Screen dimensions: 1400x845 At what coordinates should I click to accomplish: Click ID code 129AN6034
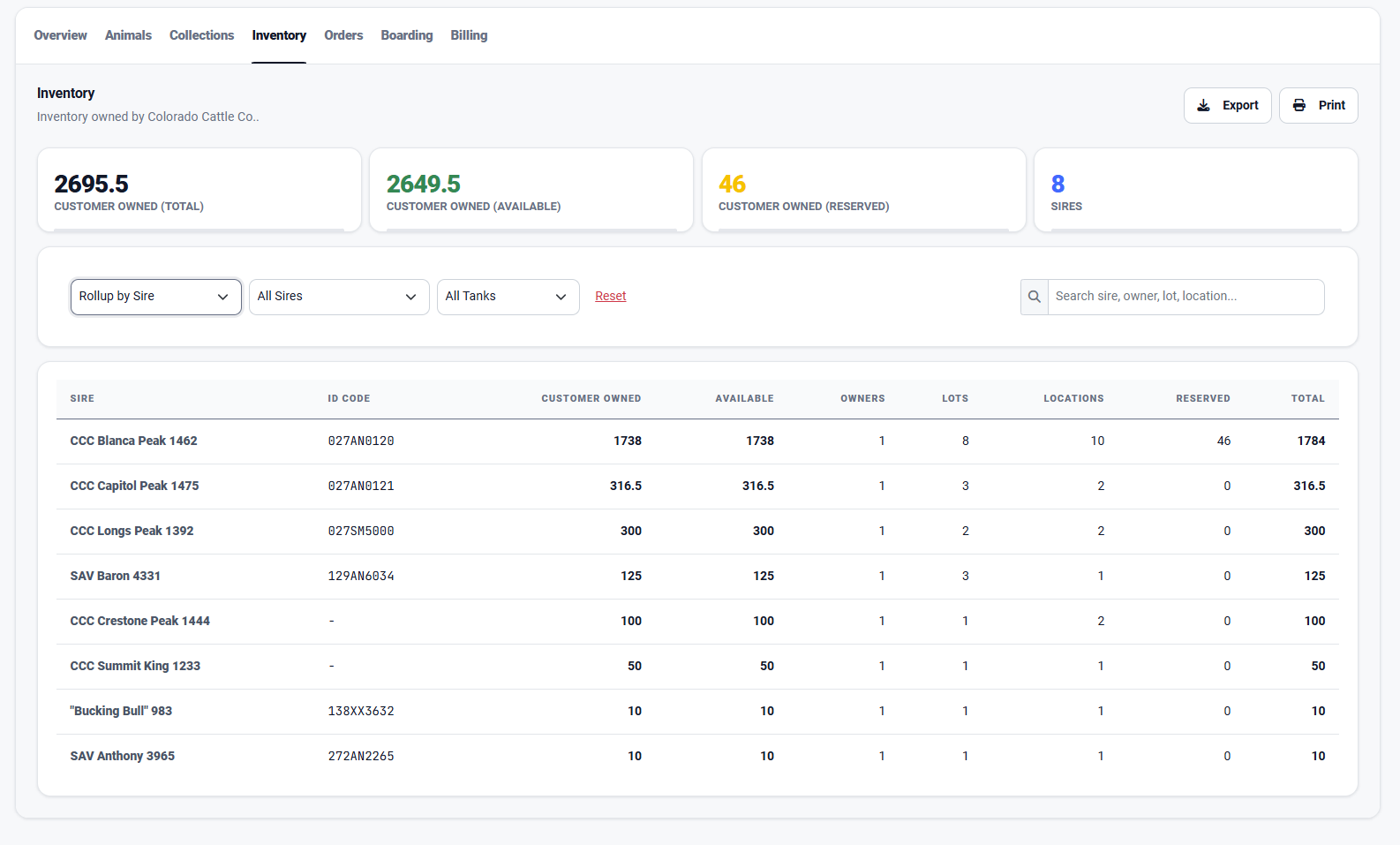point(361,576)
